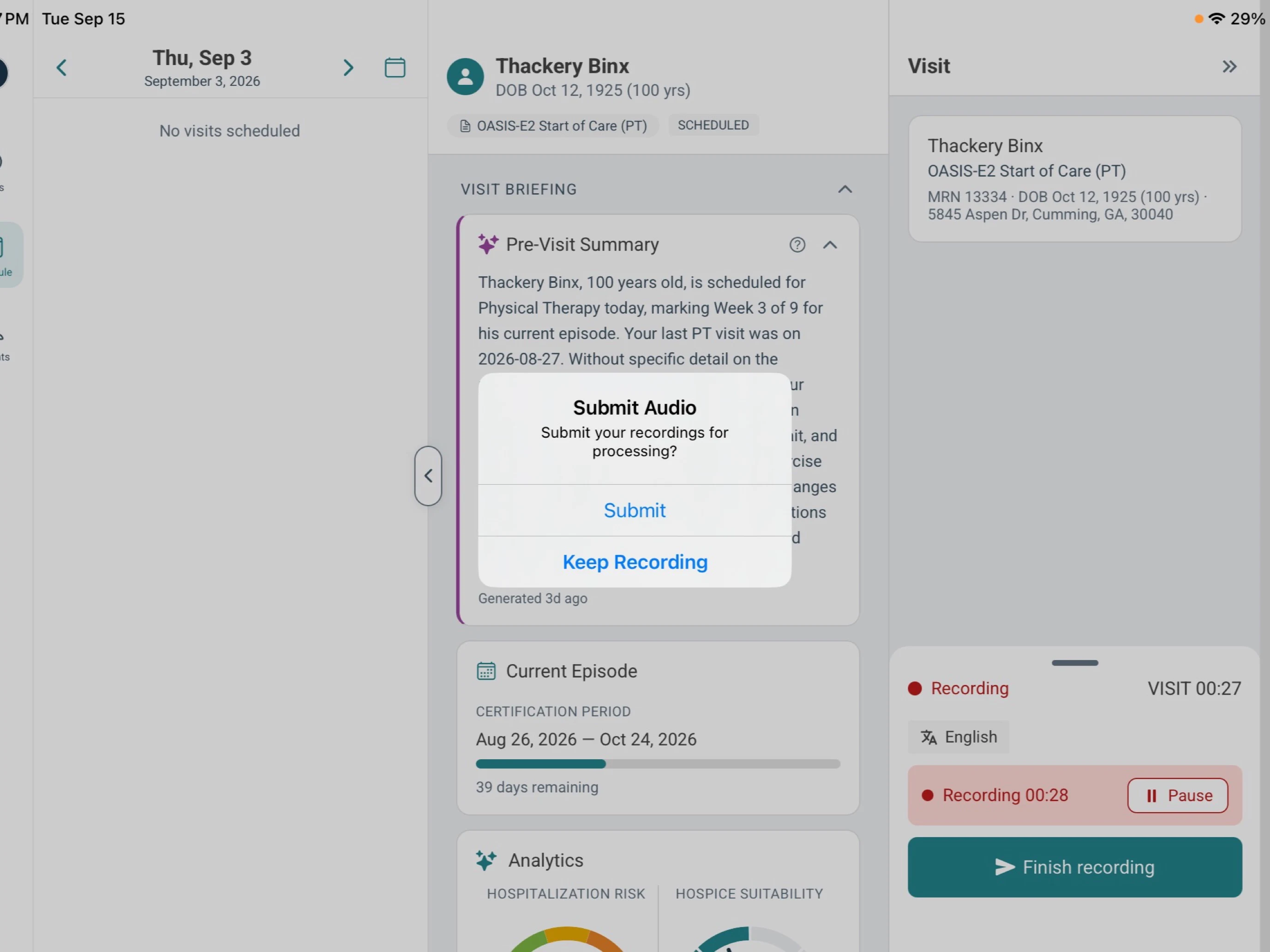Open Thackery Binx visit info card
This screenshot has height=952, width=1270.
1074,179
